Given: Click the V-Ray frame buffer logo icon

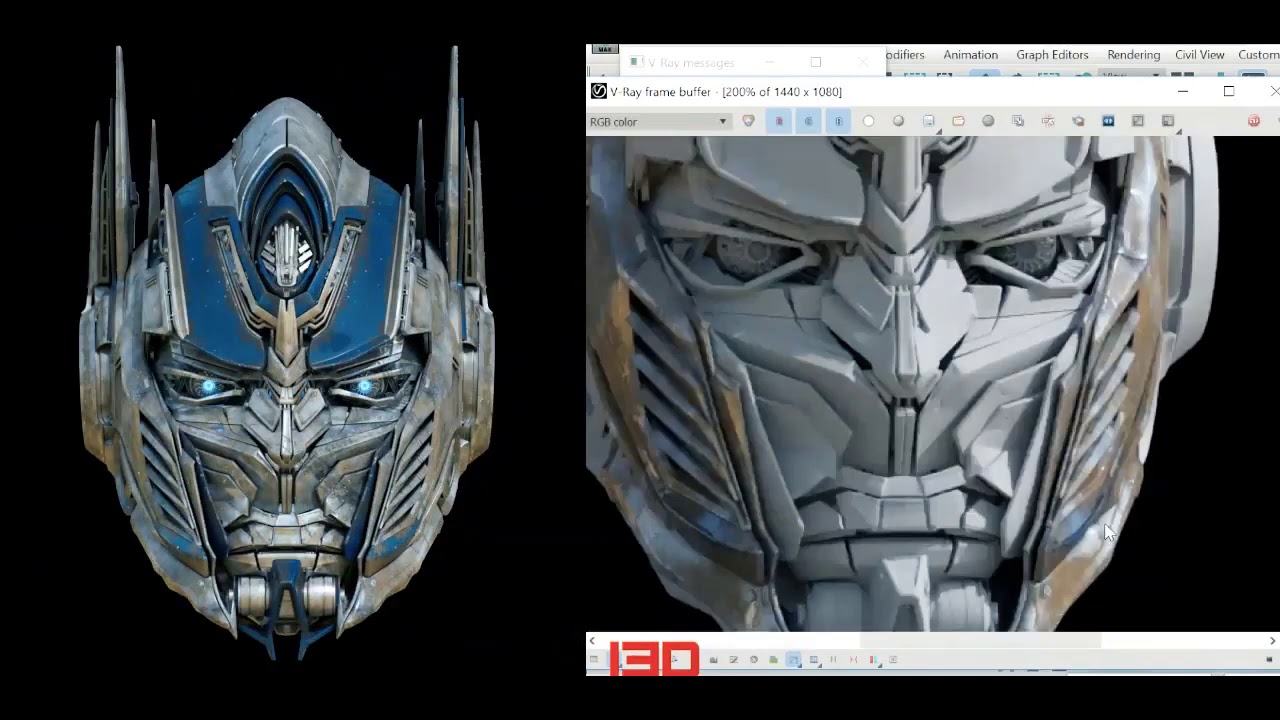Looking at the screenshot, I should click(x=598, y=91).
